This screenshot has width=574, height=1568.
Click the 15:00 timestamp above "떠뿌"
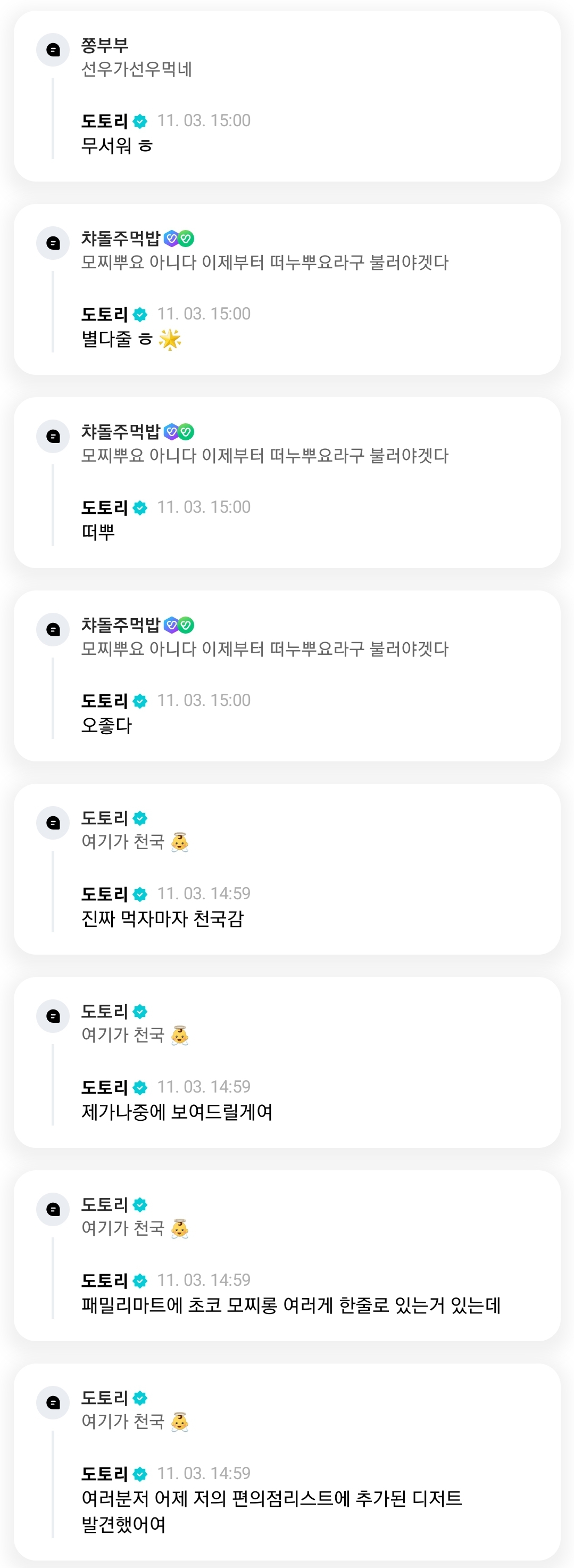[204, 507]
